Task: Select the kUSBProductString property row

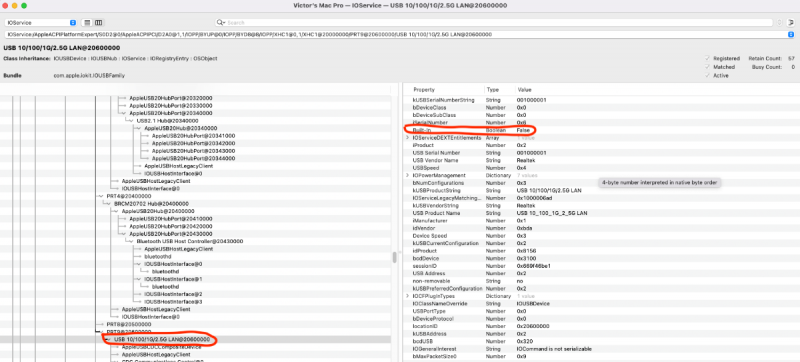Action: pos(601,190)
